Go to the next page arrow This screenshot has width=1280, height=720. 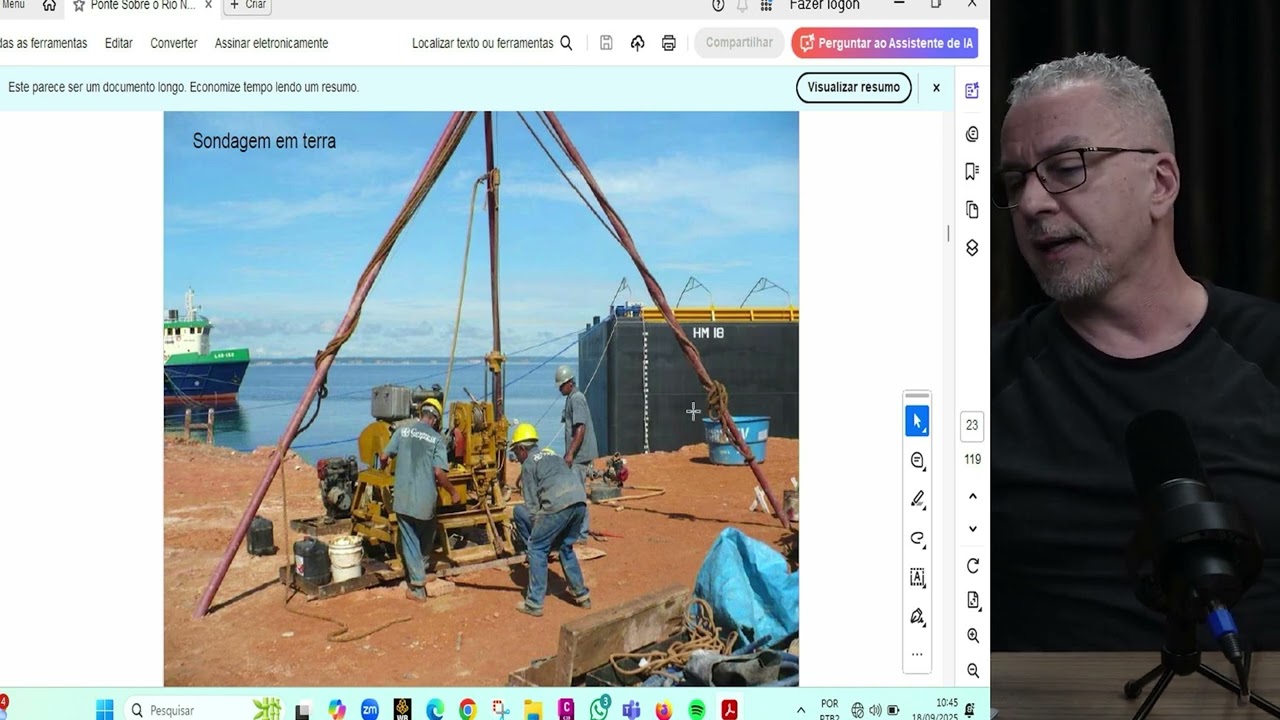click(x=973, y=529)
